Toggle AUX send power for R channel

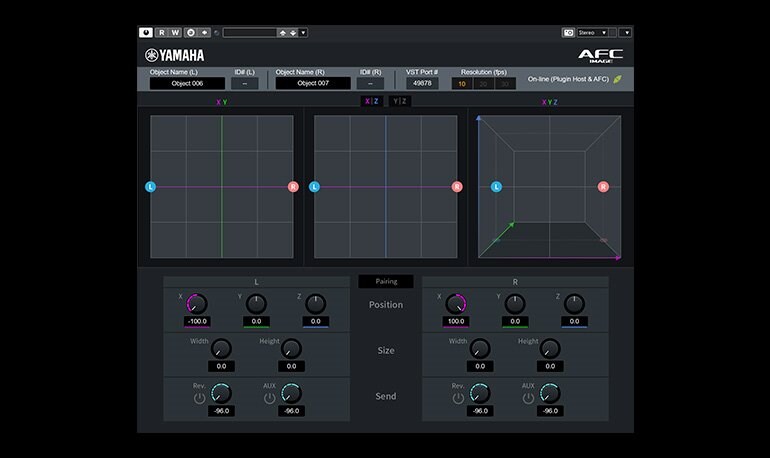click(x=527, y=398)
